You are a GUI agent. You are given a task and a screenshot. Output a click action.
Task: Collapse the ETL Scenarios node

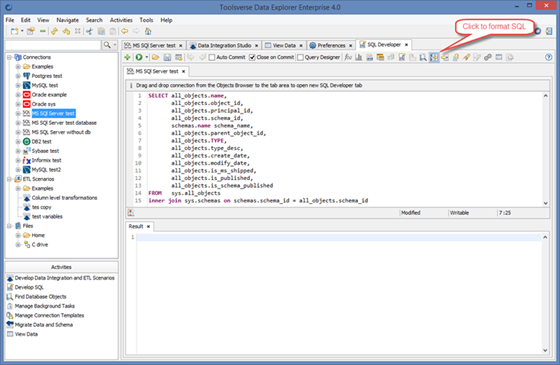coord(9,179)
